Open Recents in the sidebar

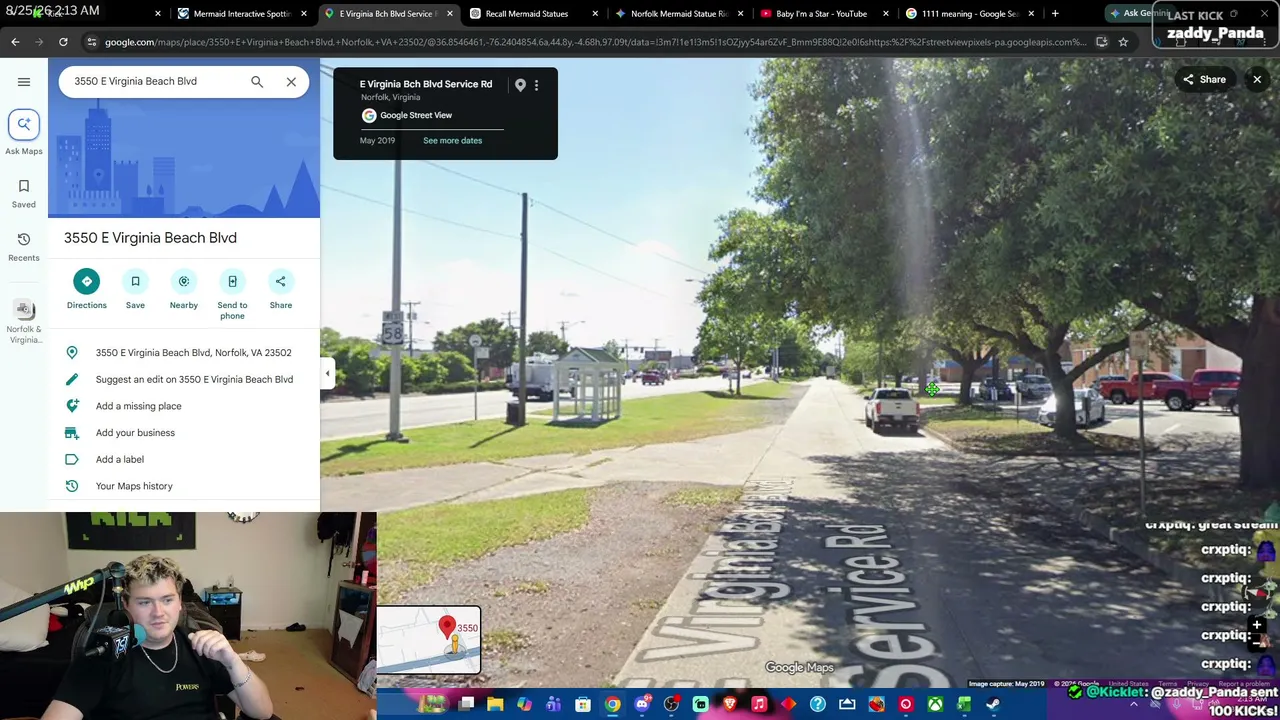pyautogui.click(x=24, y=247)
